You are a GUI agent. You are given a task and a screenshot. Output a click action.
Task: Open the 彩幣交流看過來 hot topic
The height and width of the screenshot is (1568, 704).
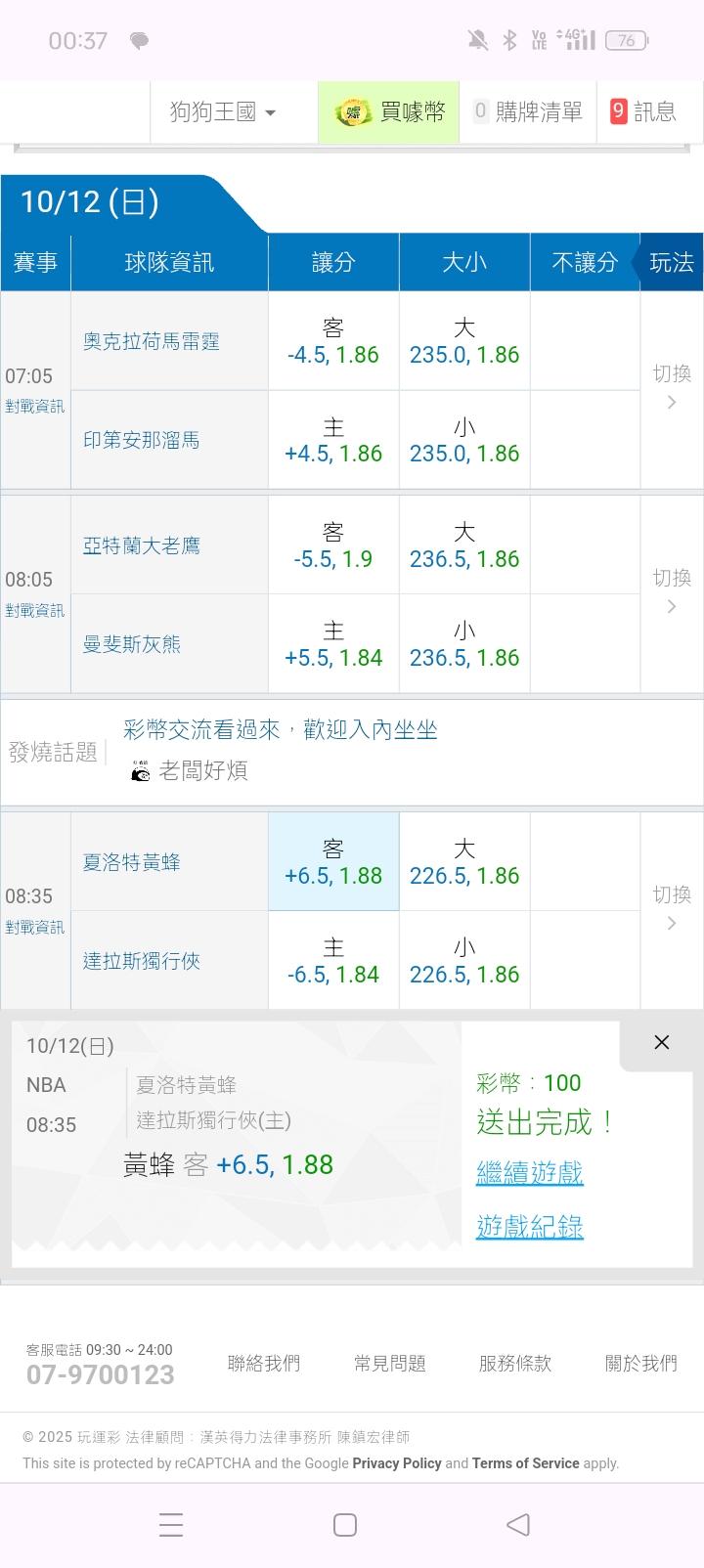coord(281,729)
